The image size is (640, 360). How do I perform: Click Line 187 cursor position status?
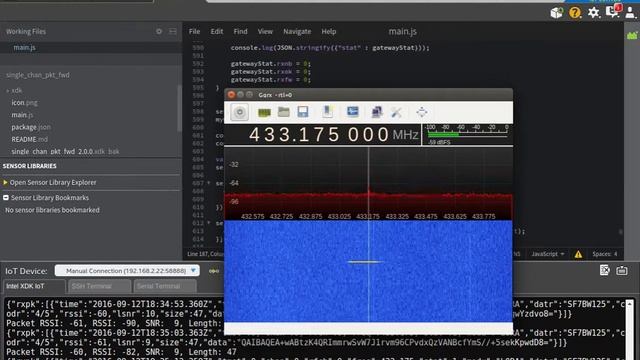point(205,254)
